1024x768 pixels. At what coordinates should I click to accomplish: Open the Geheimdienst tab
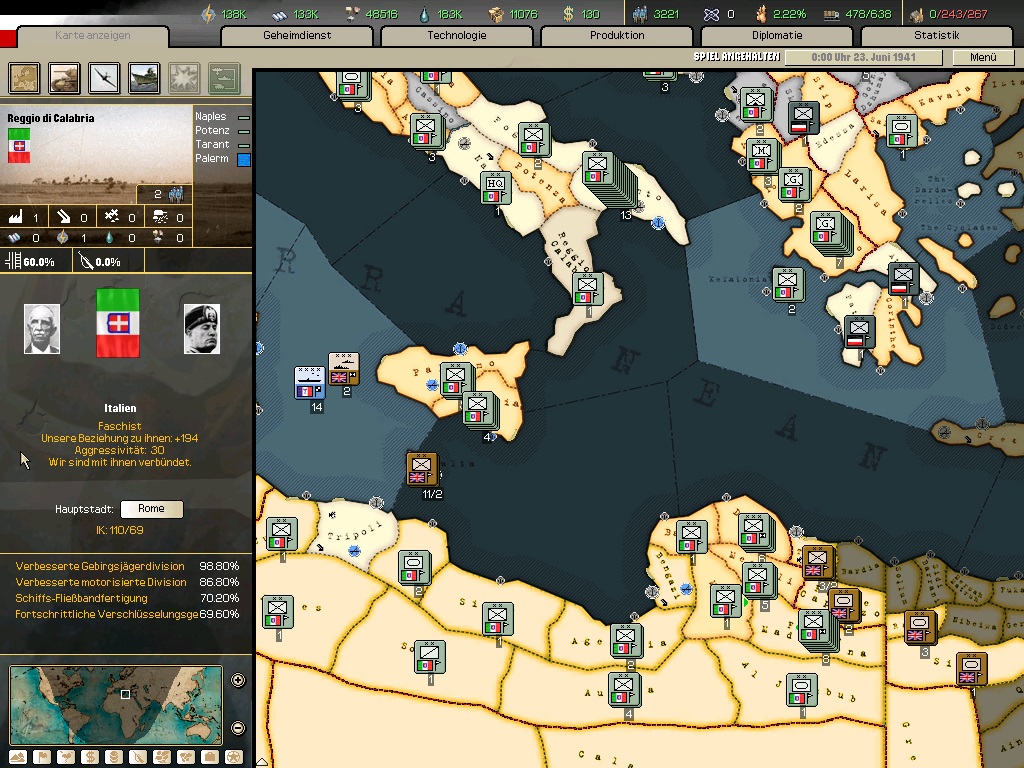click(297, 36)
